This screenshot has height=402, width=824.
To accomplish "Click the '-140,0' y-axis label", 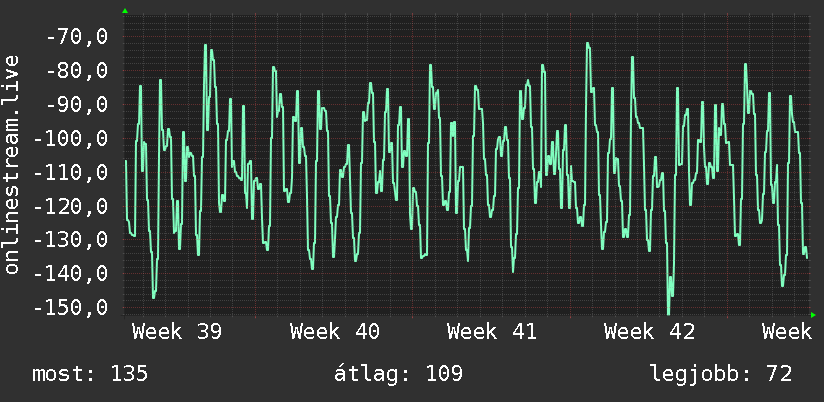I will click(x=70, y=274).
